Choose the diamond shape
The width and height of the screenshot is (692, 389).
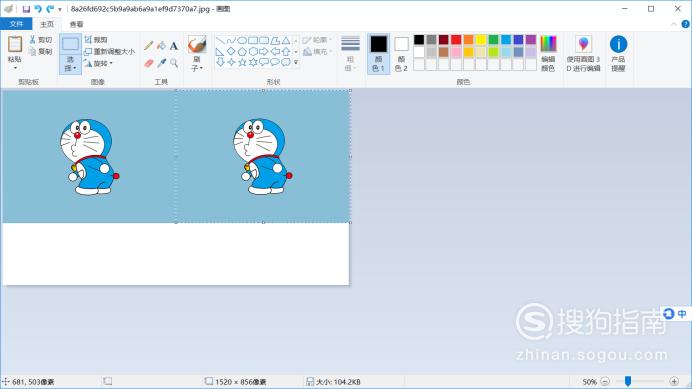231,52
